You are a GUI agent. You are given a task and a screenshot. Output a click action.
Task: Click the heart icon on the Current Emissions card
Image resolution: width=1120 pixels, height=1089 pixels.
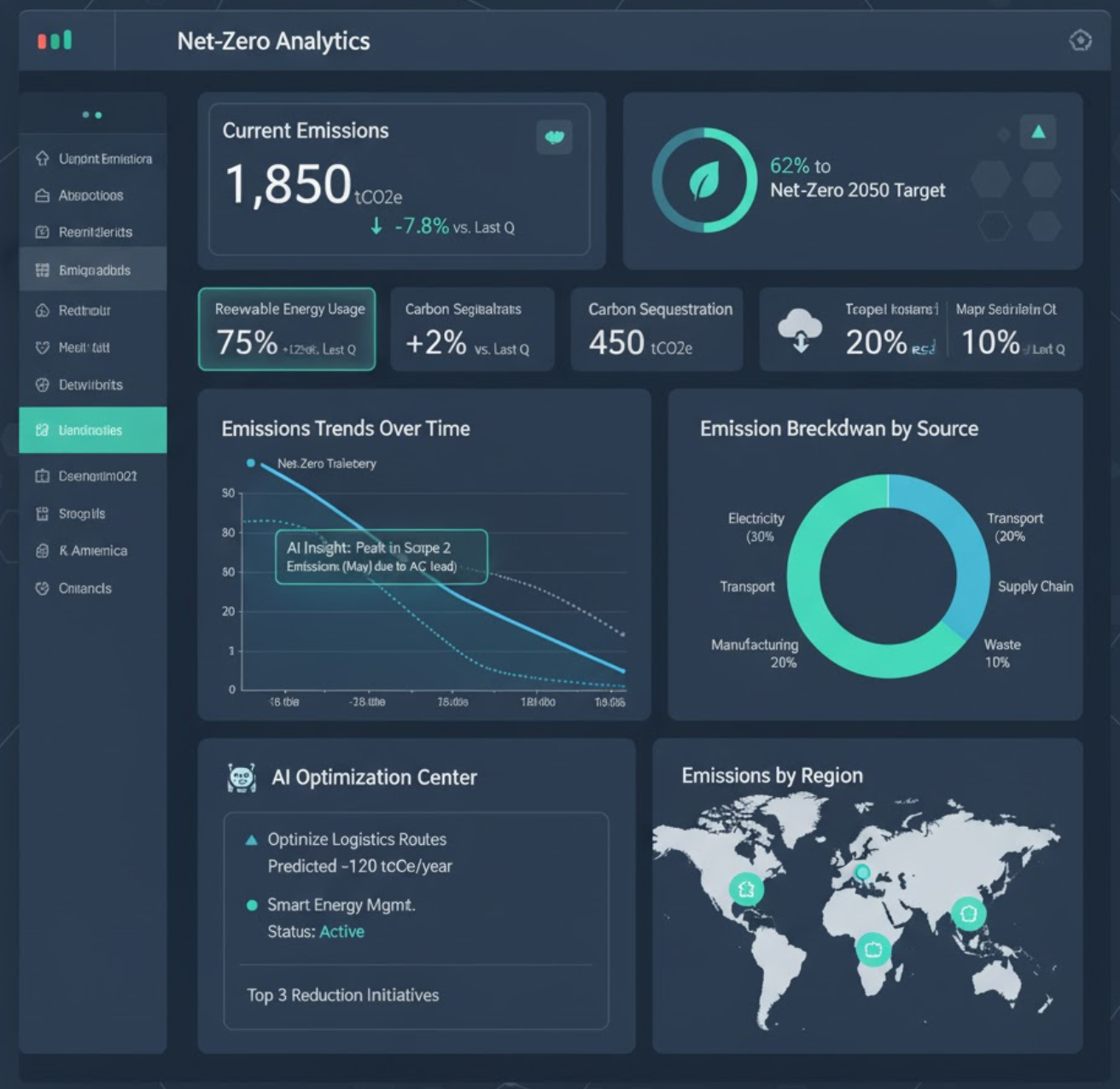point(554,137)
